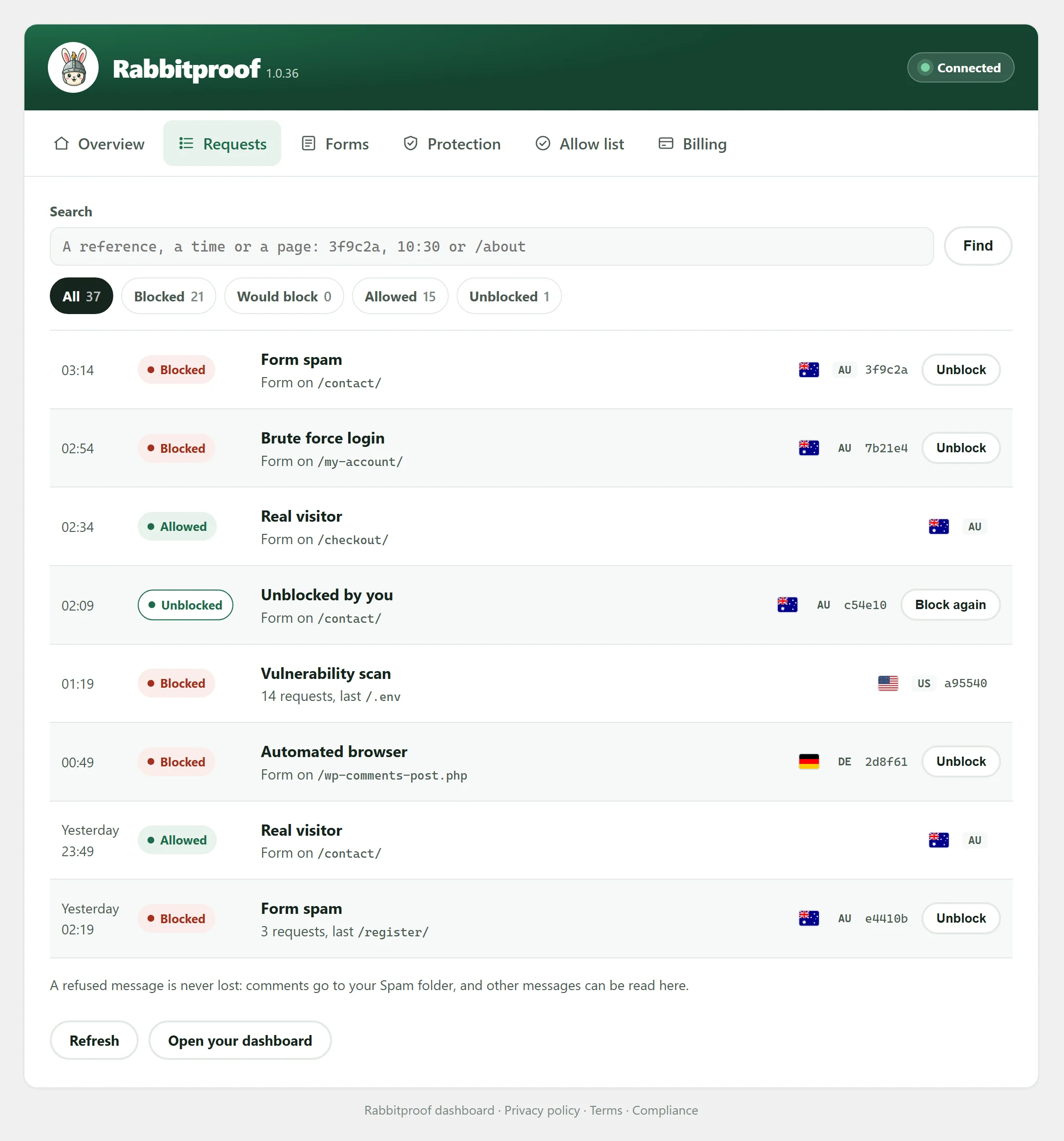
Task: Click the Allow list checkmark icon
Action: (543, 144)
